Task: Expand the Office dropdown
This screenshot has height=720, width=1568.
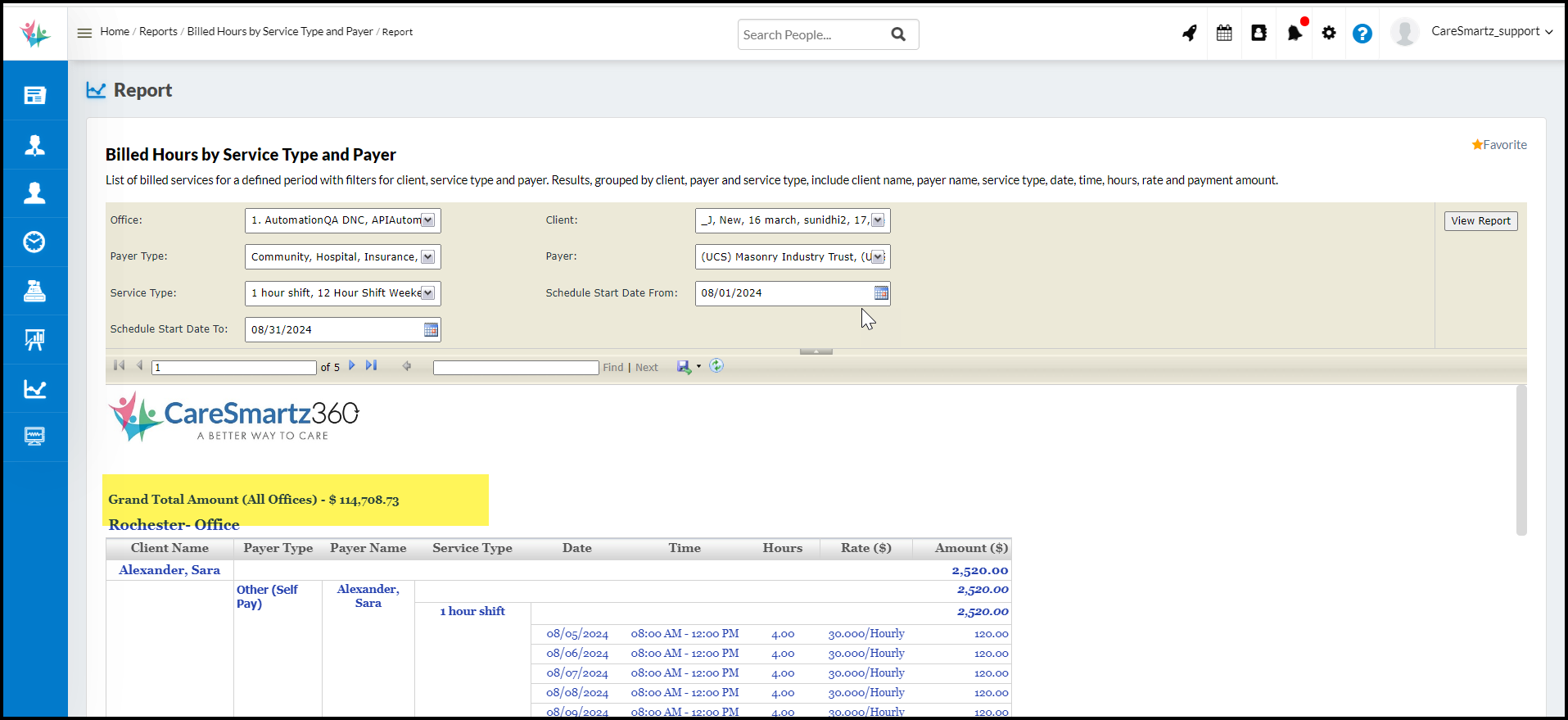Action: (x=427, y=220)
